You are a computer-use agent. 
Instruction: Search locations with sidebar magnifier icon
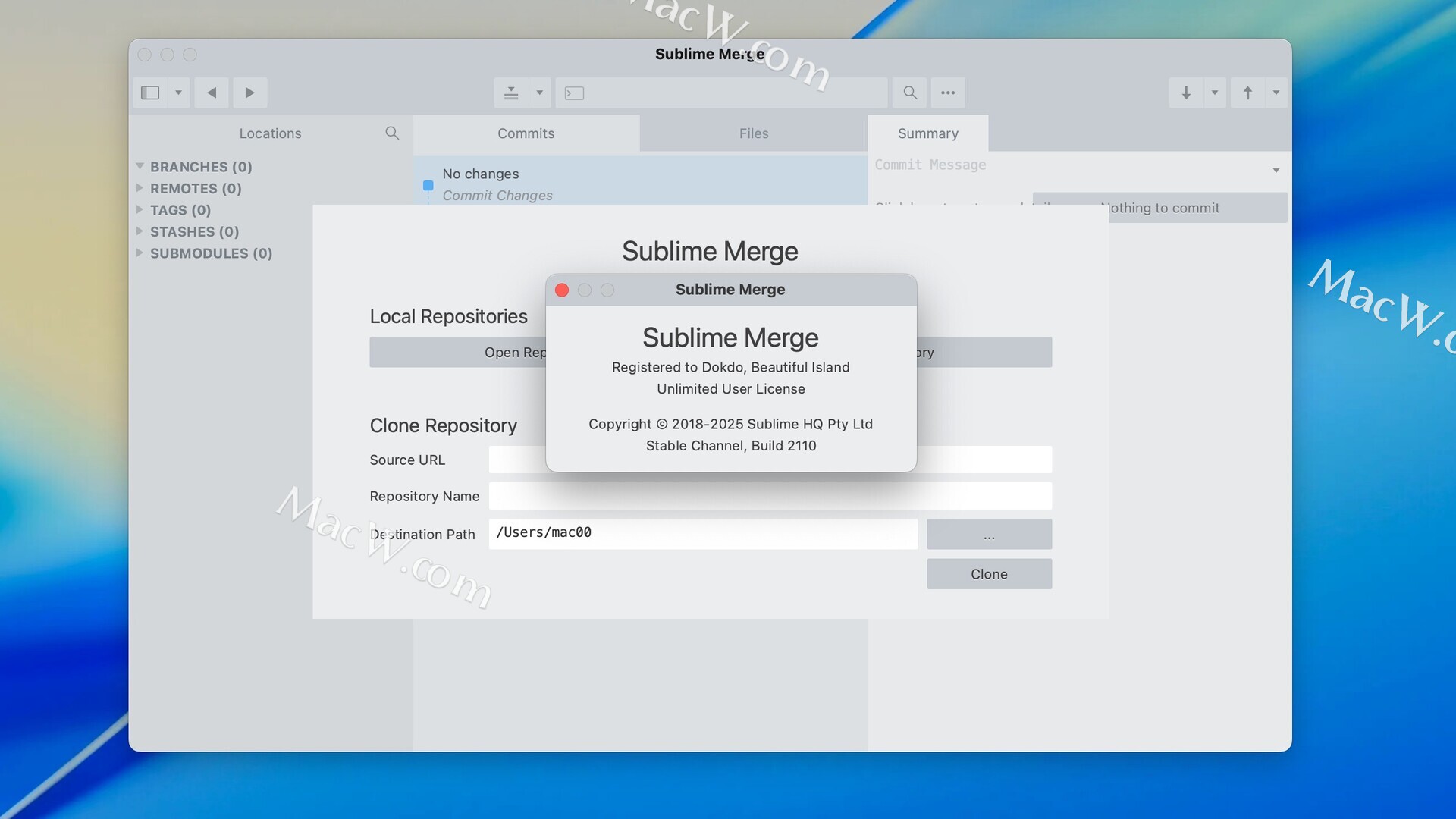point(392,133)
